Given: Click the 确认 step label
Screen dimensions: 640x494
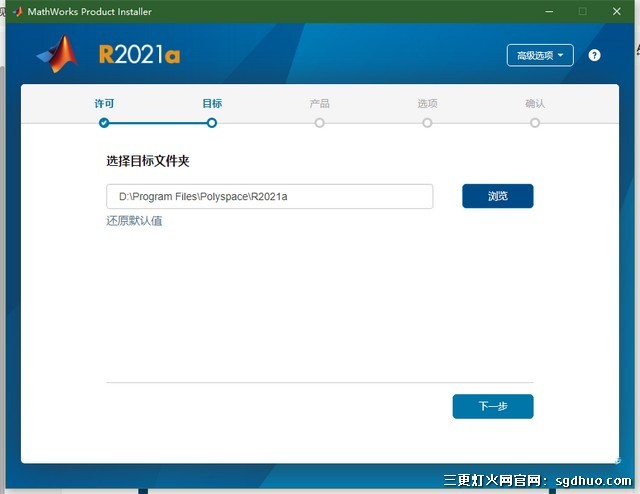Looking at the screenshot, I should [x=535, y=104].
